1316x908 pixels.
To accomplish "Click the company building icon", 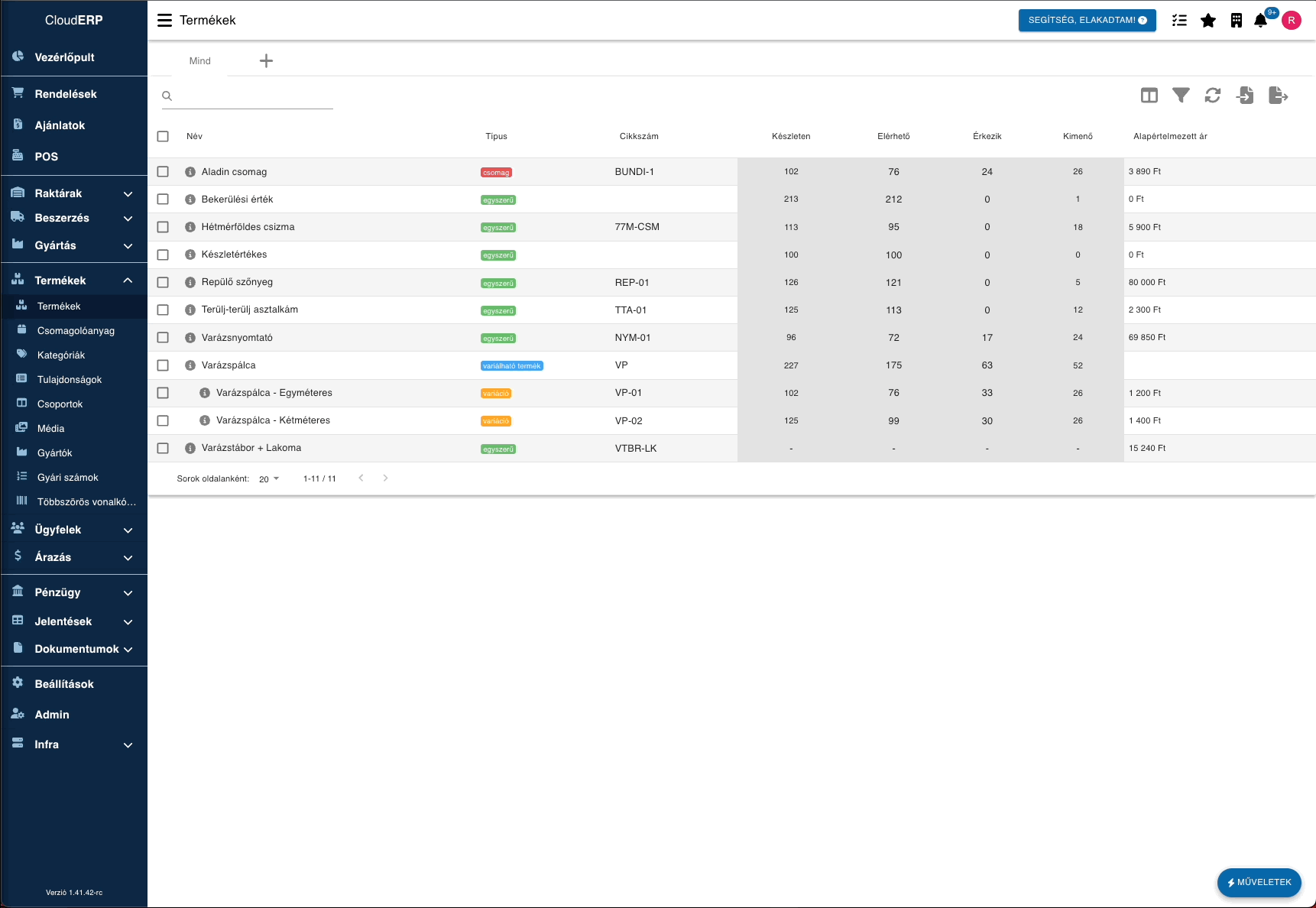I will (1237, 21).
